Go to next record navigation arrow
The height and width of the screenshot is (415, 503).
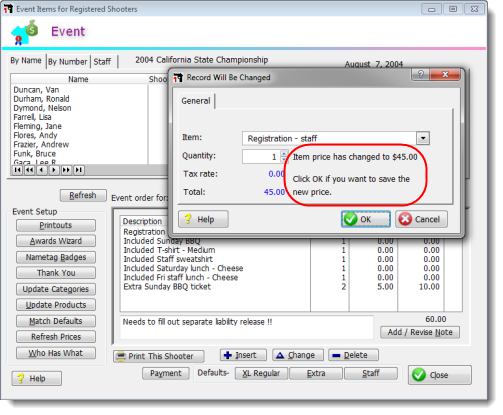(54, 170)
